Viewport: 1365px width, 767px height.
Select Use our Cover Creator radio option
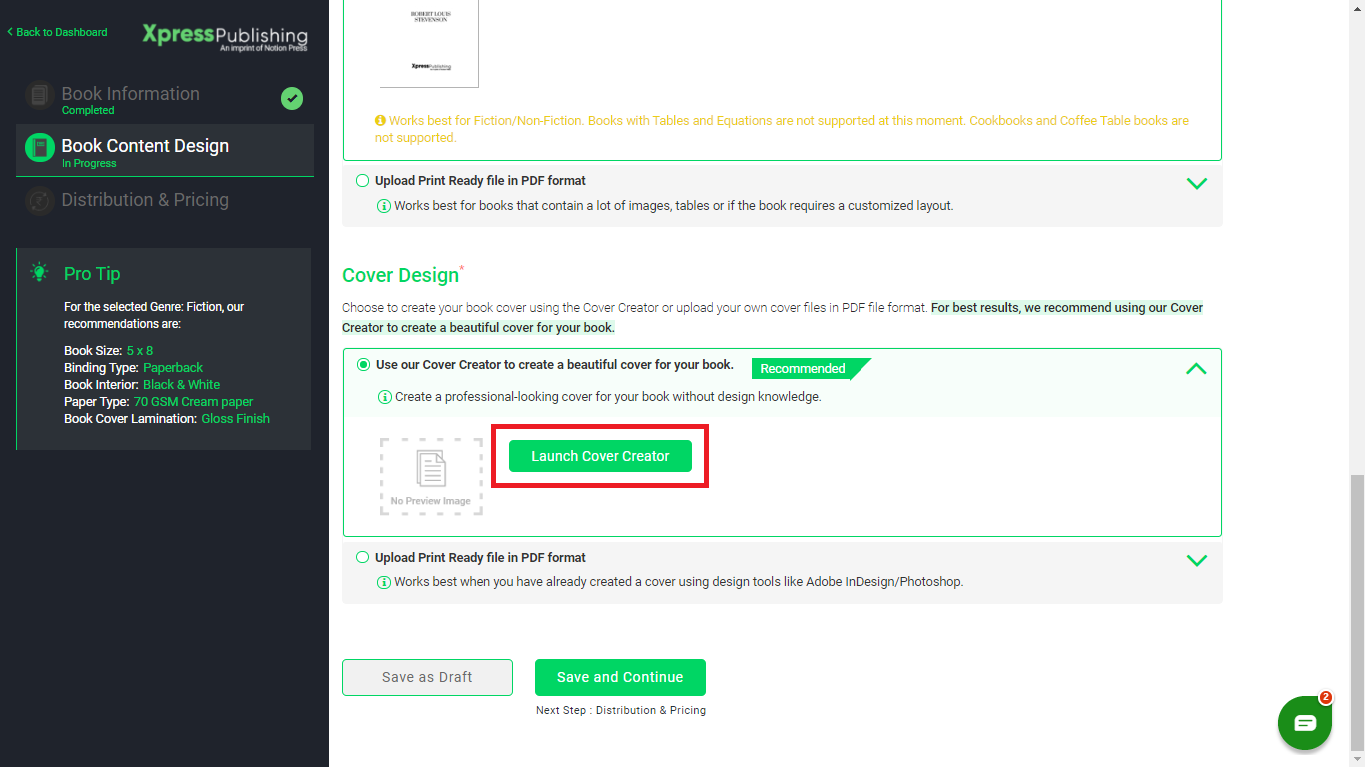click(x=363, y=365)
